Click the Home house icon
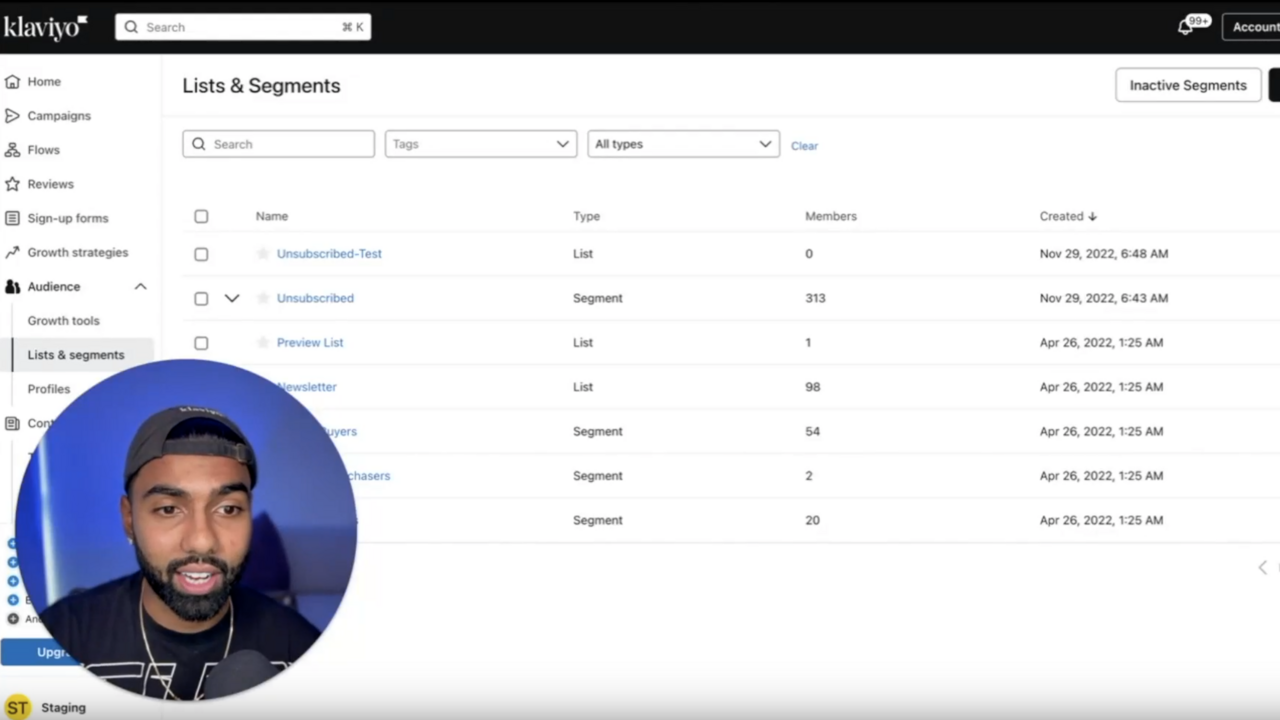1280x720 pixels. pos(12,81)
